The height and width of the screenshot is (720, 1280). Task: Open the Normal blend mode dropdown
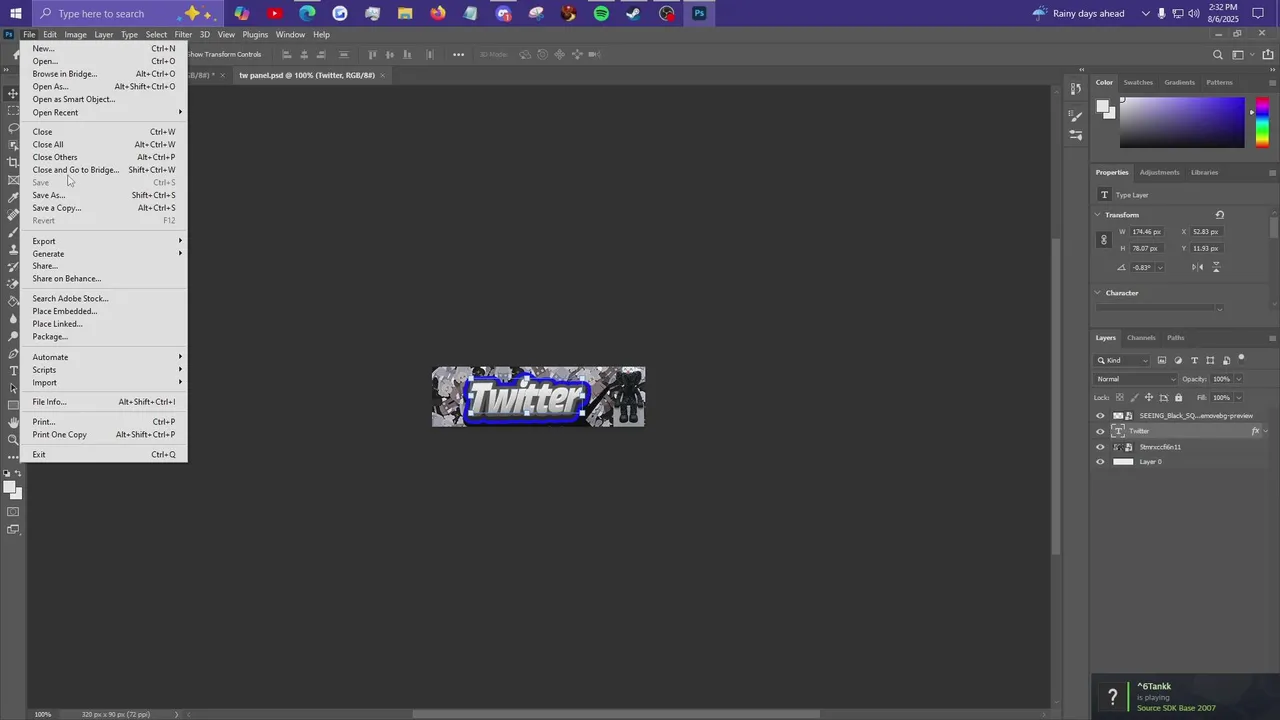[x=1136, y=379]
